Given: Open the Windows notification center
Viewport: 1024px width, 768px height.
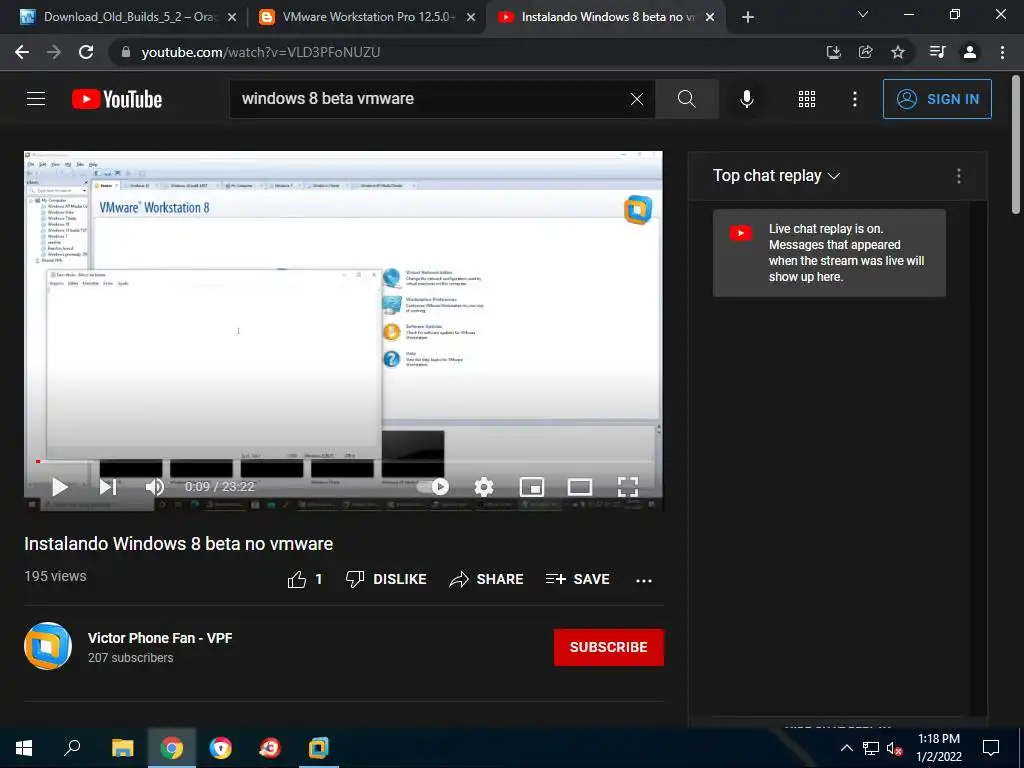Looking at the screenshot, I should click(x=991, y=748).
